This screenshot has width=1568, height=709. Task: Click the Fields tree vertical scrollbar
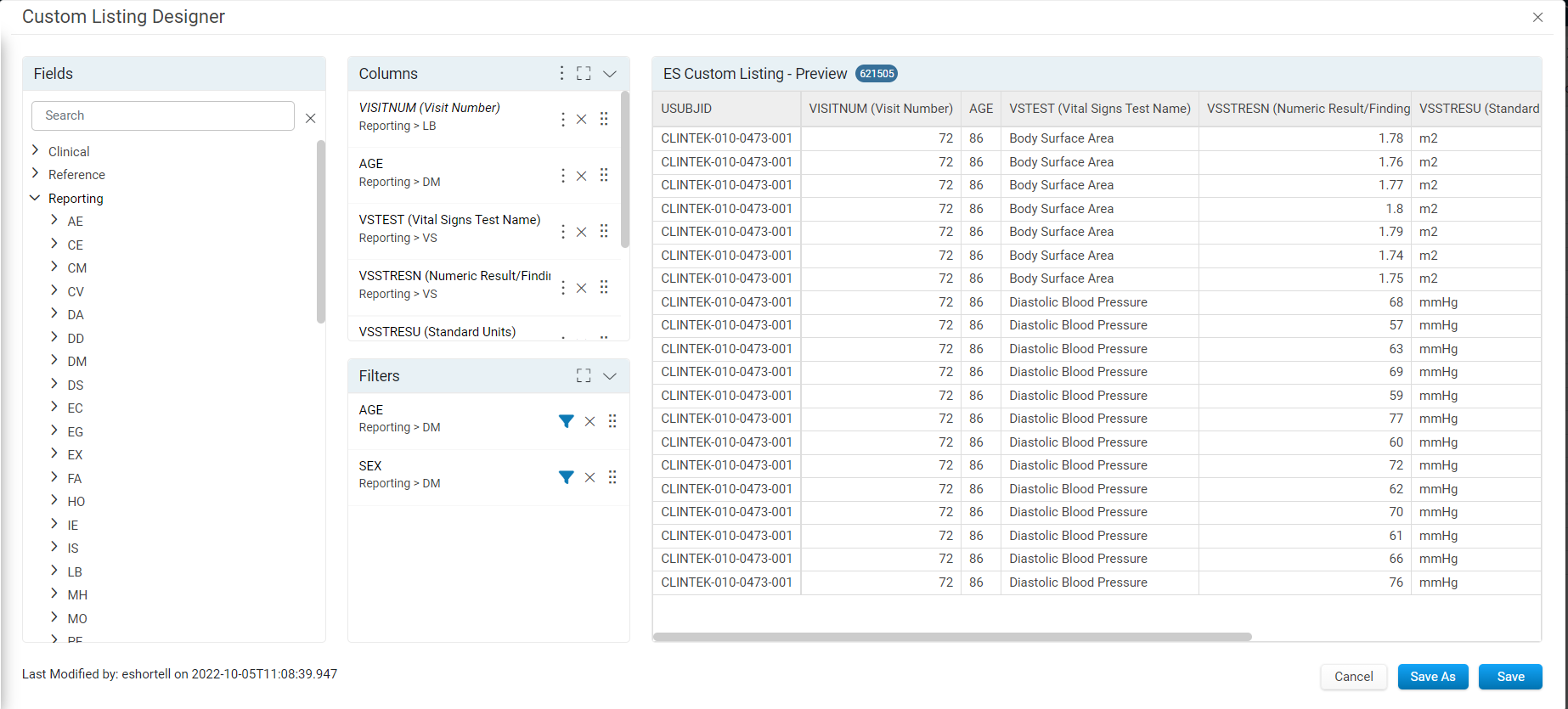(321, 232)
